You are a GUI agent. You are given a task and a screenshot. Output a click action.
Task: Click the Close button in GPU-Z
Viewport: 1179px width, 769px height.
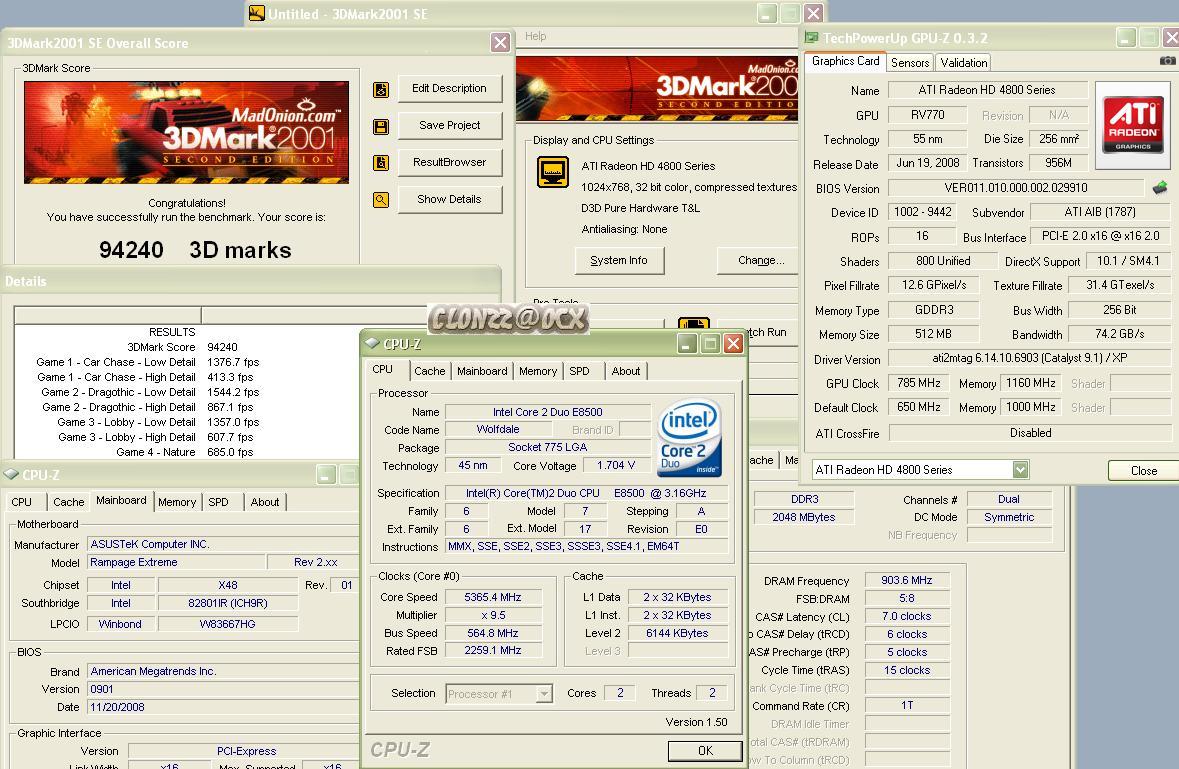click(x=1143, y=471)
